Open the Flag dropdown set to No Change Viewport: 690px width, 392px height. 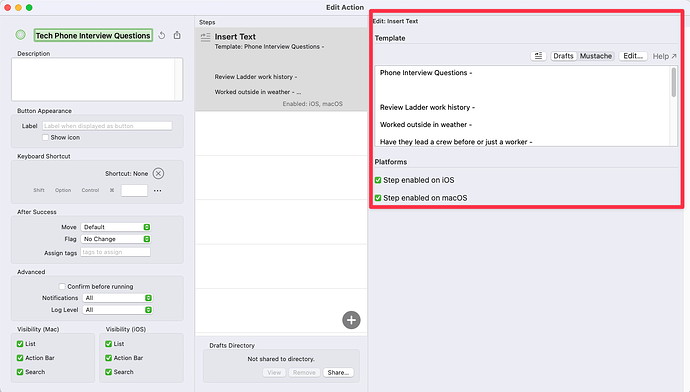[x=116, y=239]
